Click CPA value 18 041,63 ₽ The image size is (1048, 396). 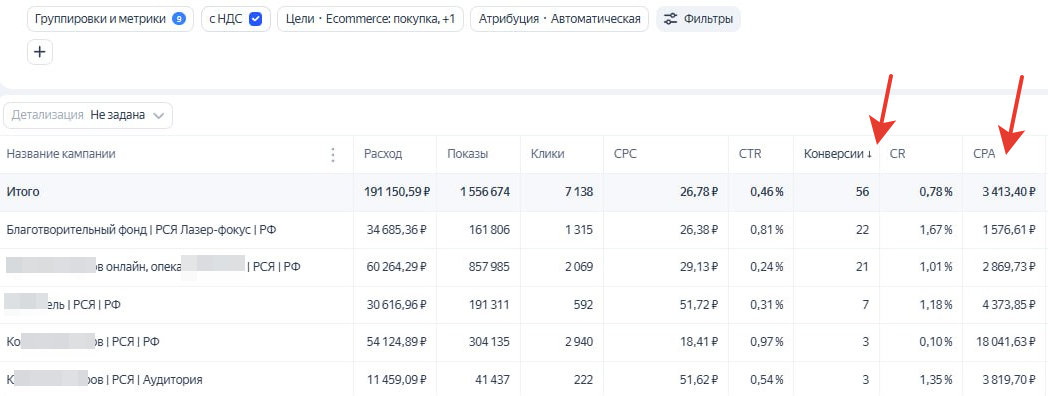pyautogui.click(x=1006, y=342)
